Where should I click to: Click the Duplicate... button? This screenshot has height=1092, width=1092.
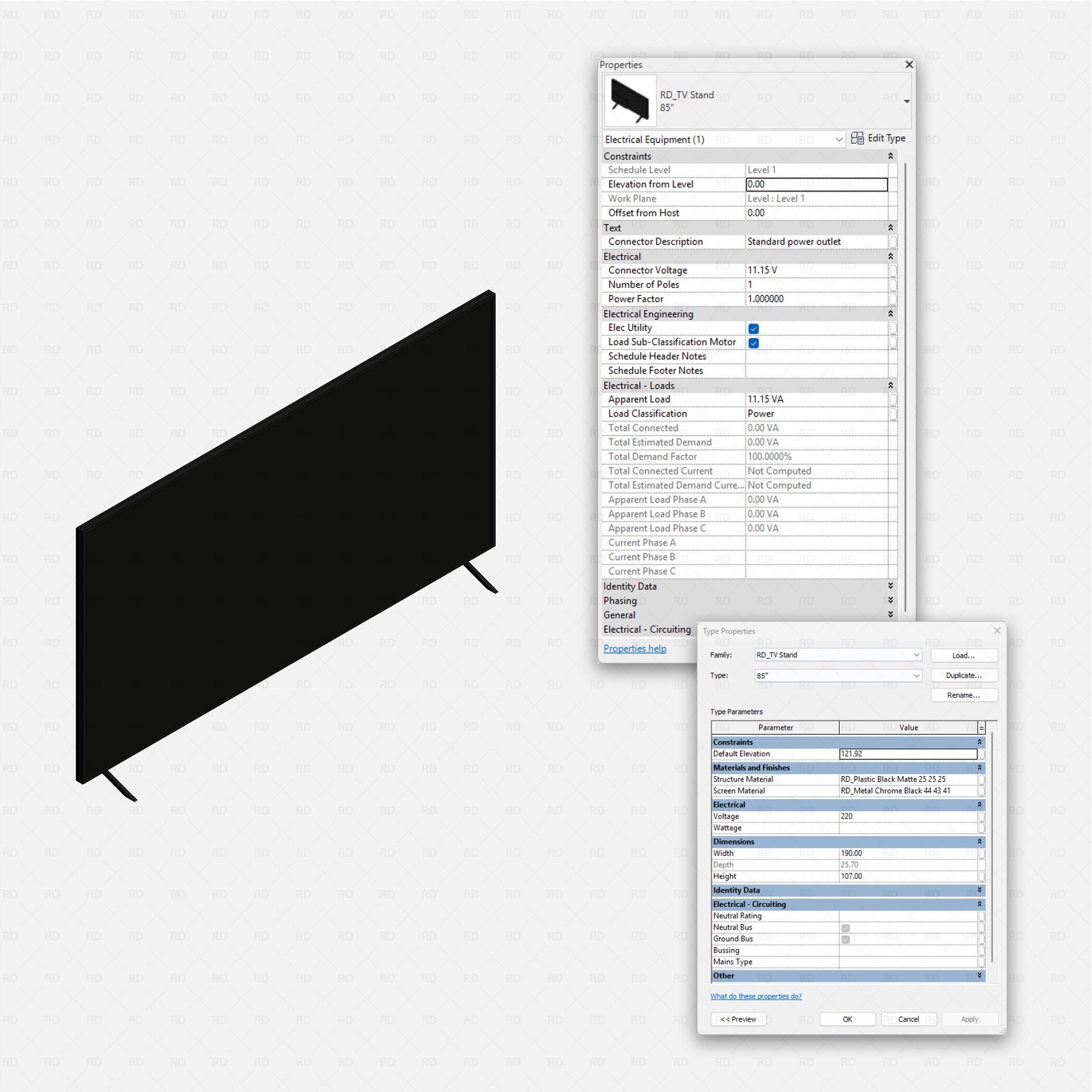(x=963, y=675)
